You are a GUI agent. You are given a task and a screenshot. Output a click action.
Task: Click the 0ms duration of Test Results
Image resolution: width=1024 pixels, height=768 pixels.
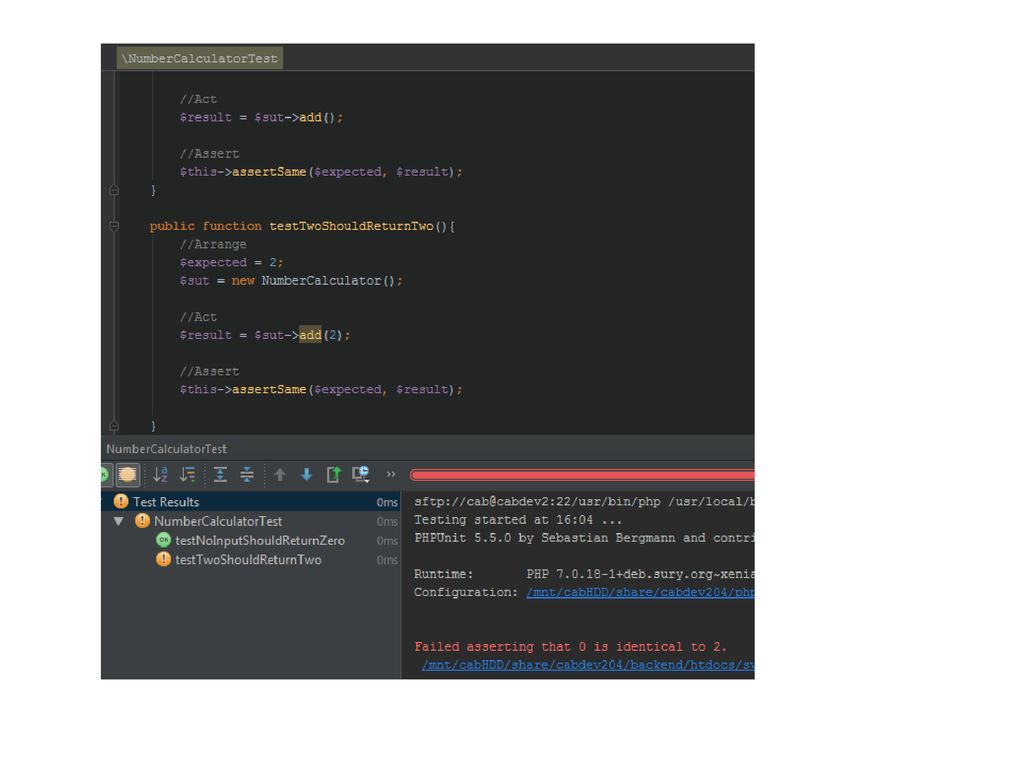click(x=387, y=502)
